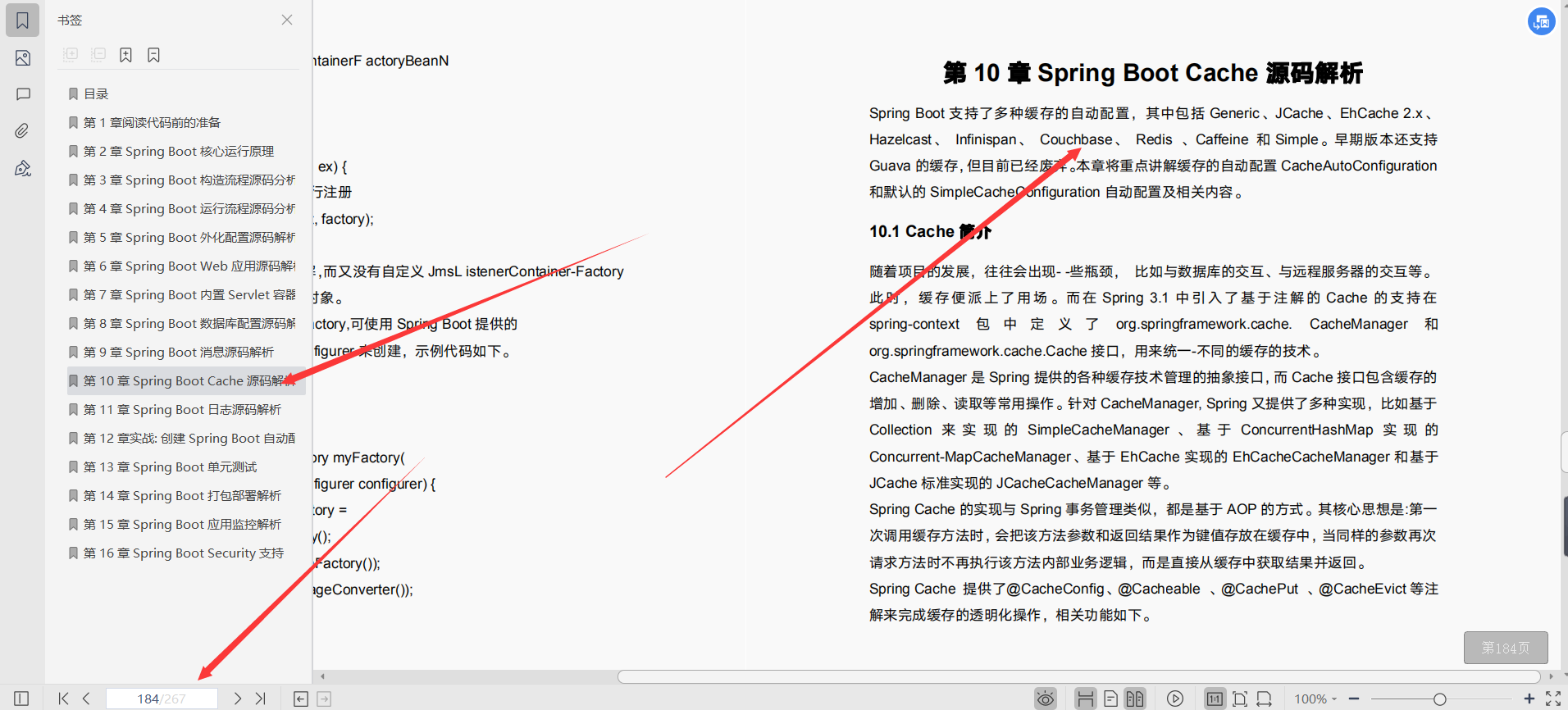Toggle eye protection mode
The image size is (1568, 710).
coord(1046,699)
